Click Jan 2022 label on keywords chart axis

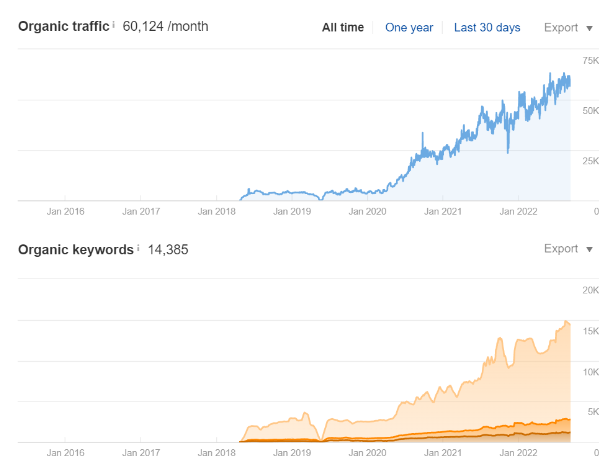518,453
